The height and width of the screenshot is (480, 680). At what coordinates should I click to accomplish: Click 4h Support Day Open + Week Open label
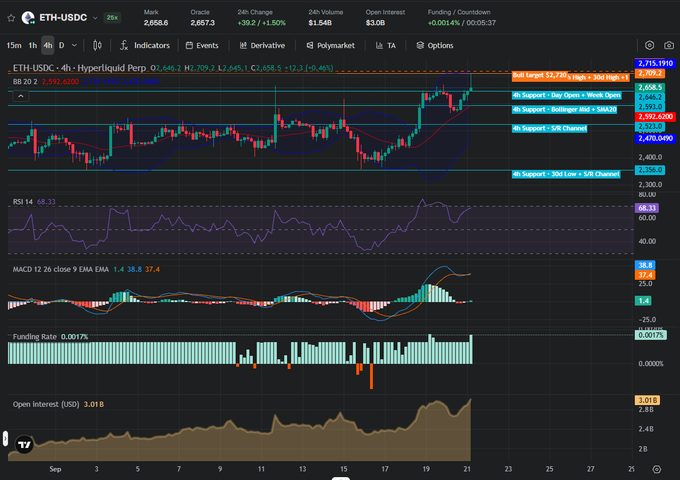[x=566, y=95]
